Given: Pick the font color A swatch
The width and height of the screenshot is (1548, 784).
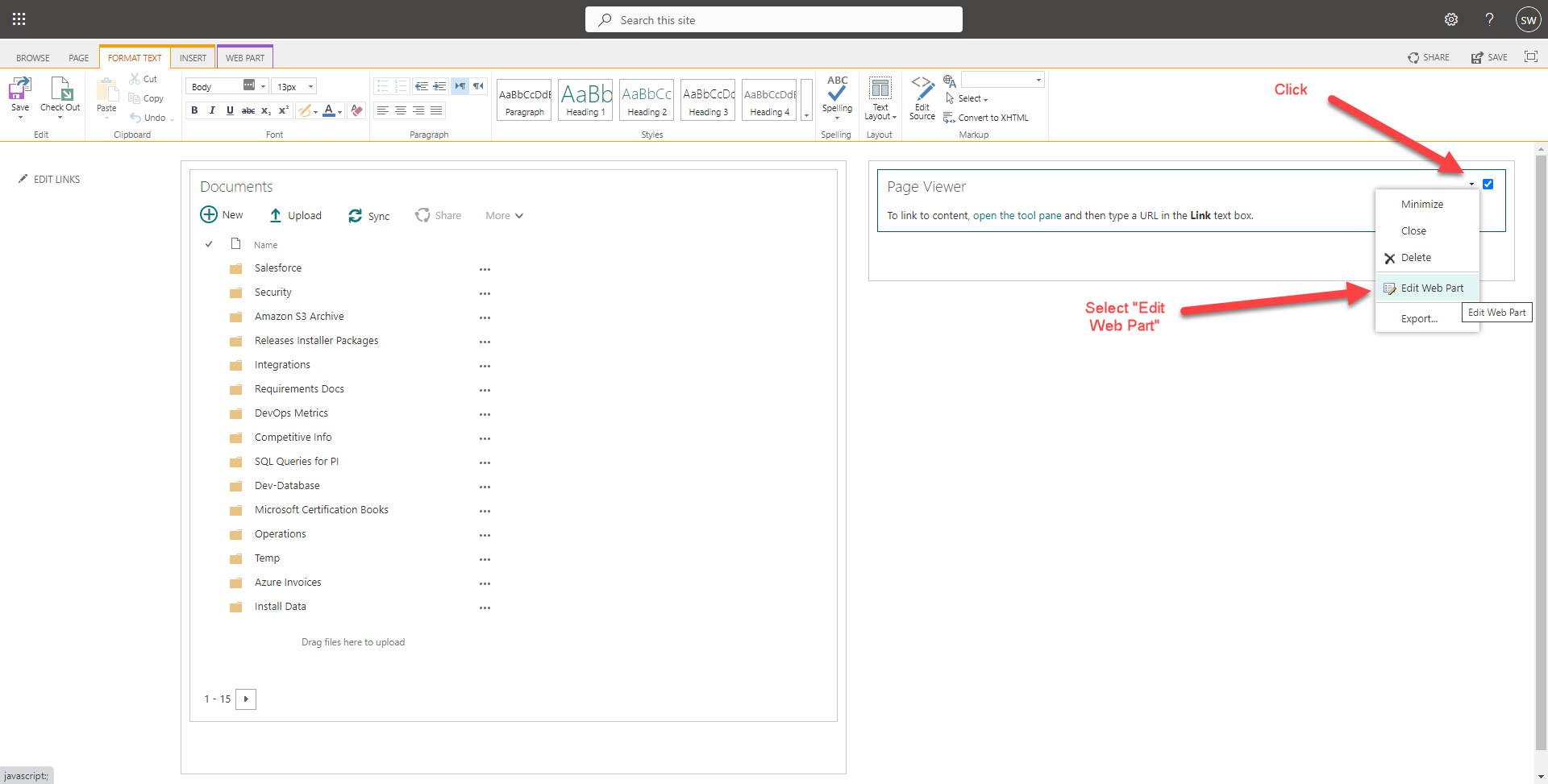Looking at the screenshot, I should (x=329, y=110).
